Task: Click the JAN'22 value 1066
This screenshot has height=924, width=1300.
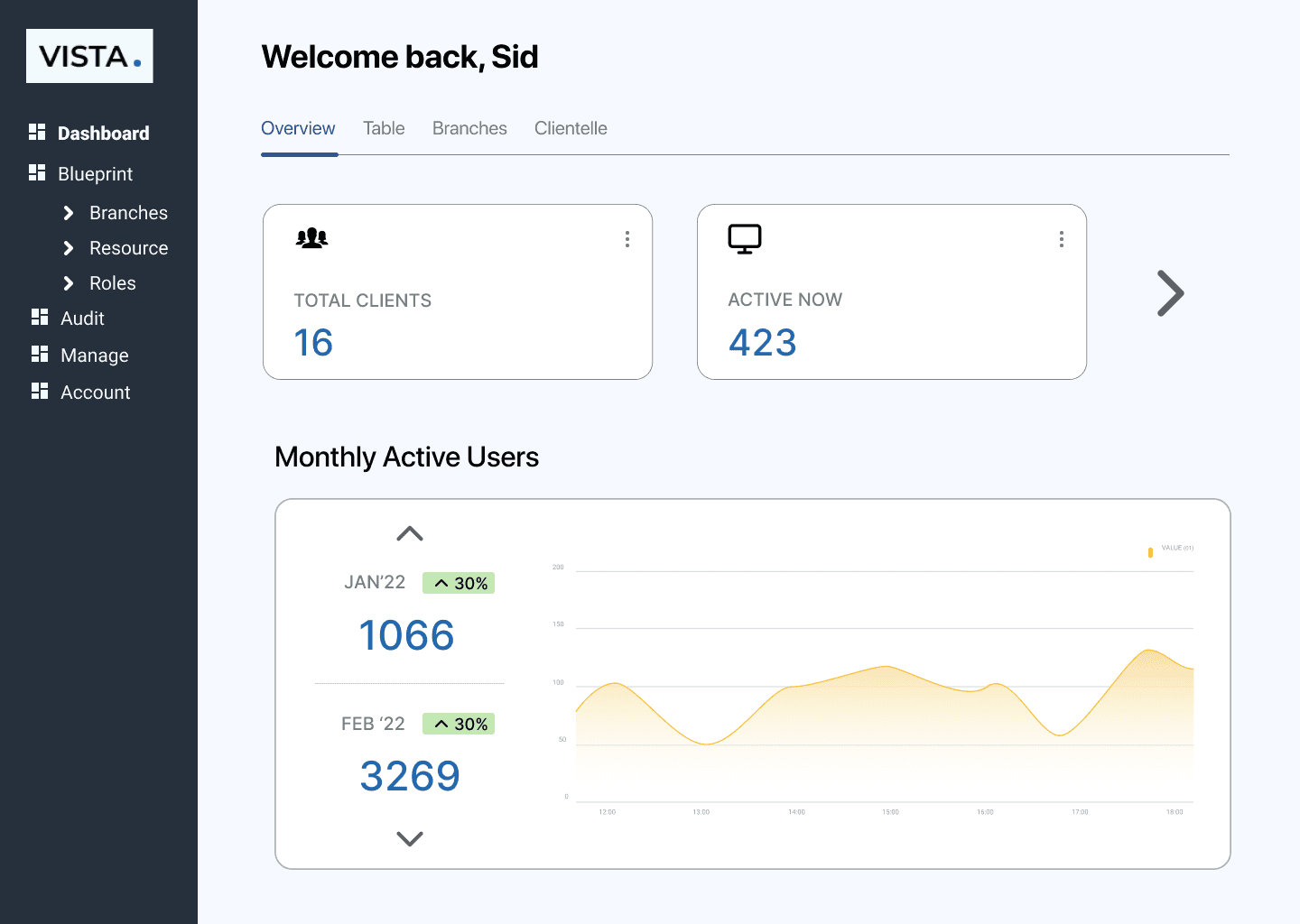Action: (406, 635)
